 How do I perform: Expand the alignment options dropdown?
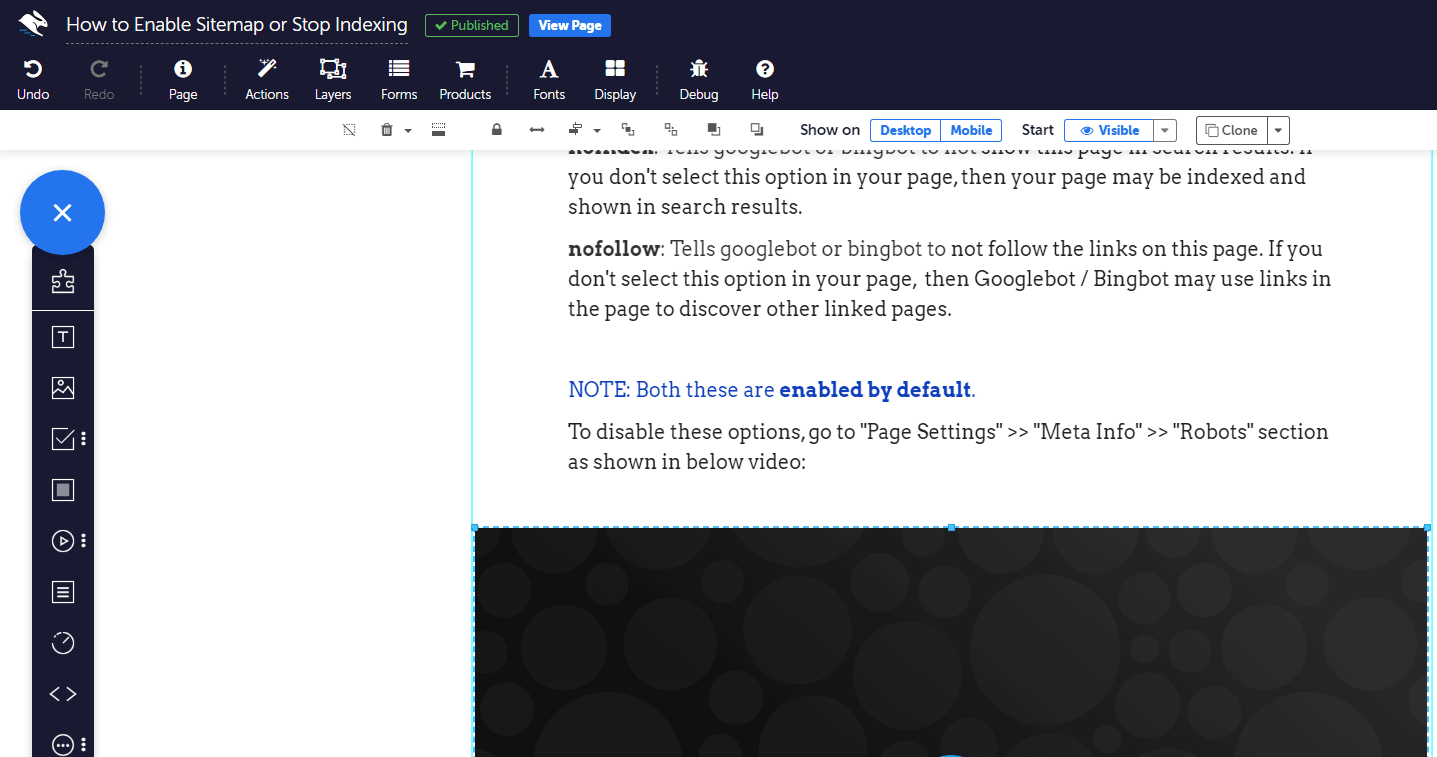597,130
